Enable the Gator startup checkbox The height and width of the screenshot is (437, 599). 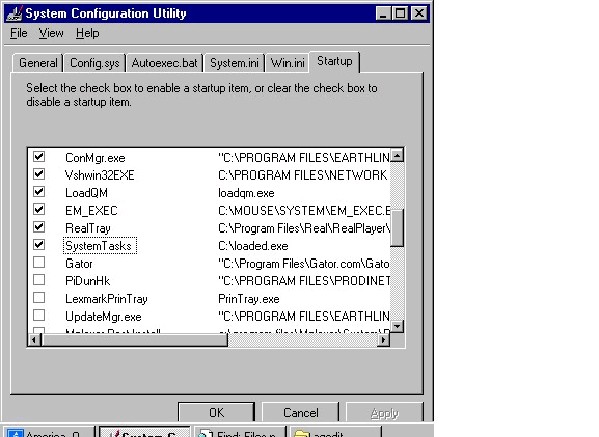[39, 262]
